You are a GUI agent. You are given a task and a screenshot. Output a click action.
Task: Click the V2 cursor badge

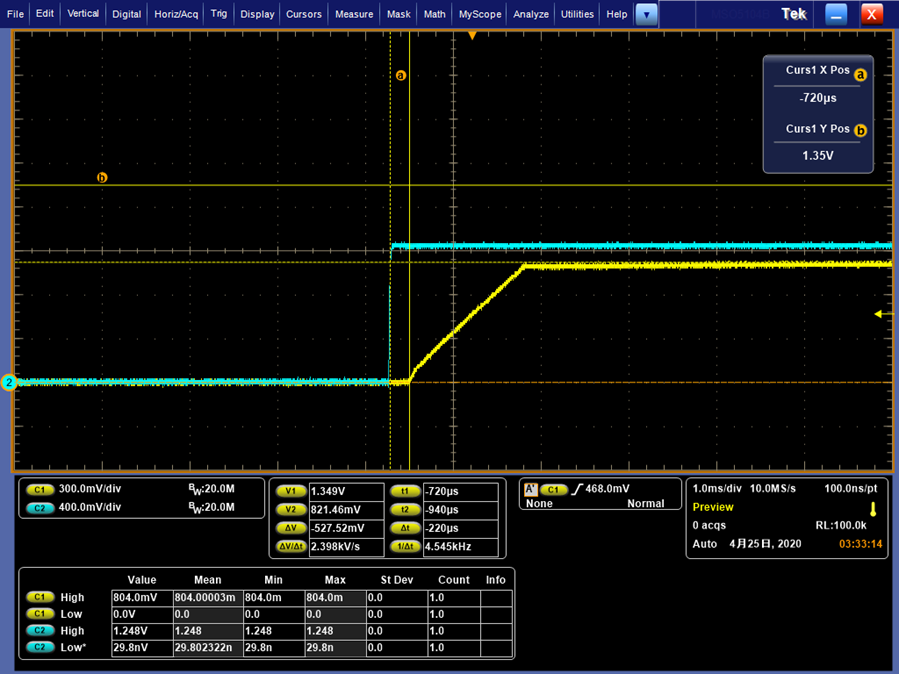[291, 510]
